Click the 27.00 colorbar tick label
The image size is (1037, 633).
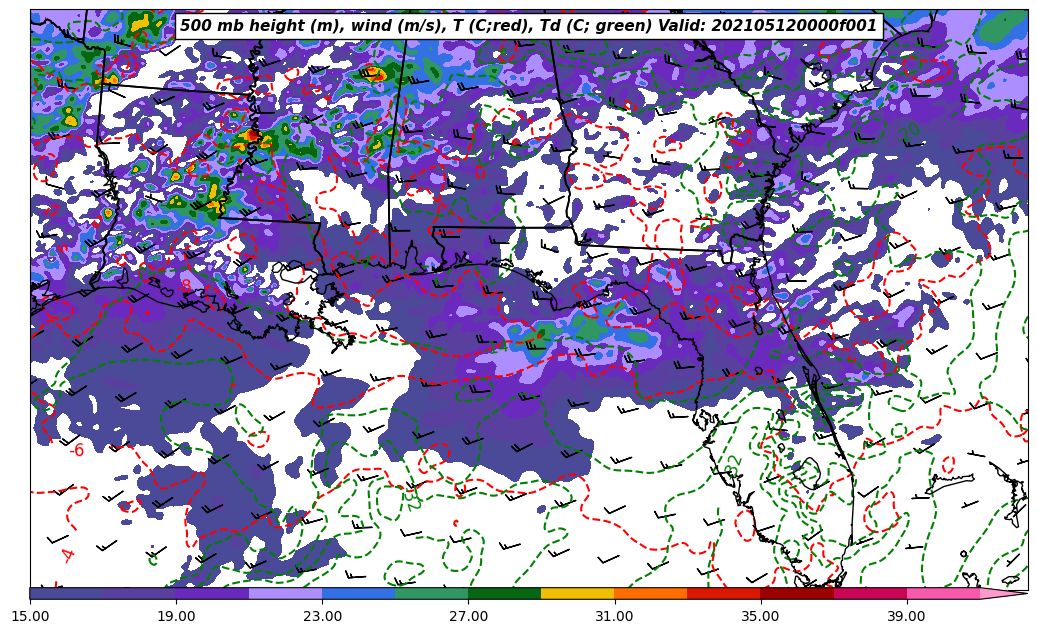click(x=468, y=617)
